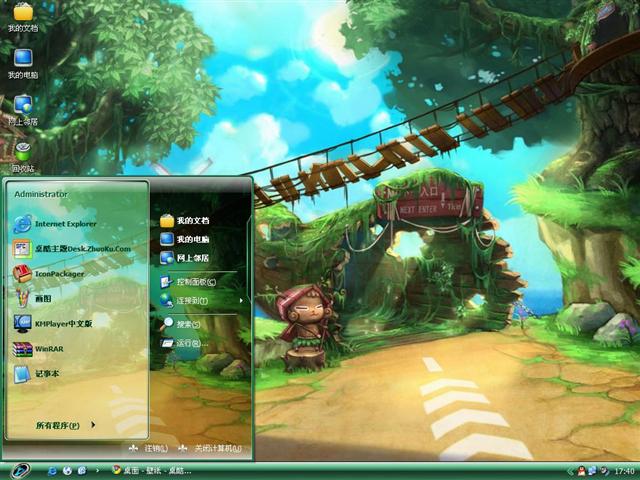This screenshot has height=480, width=640.
Task: Launch Internet Explorer from the start menu
Action: tap(55, 224)
